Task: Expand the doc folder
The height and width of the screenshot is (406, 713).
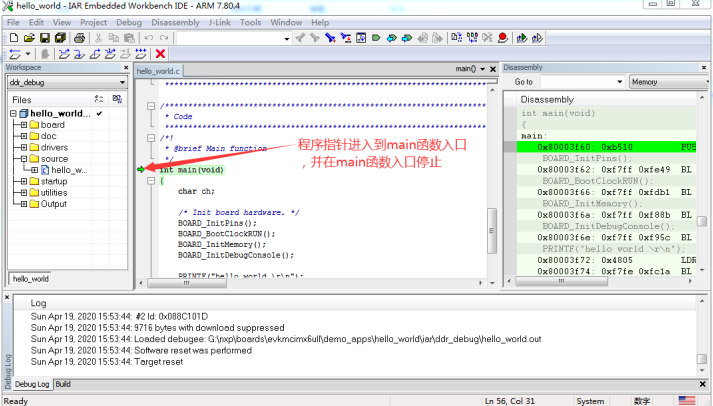Action: point(24,136)
